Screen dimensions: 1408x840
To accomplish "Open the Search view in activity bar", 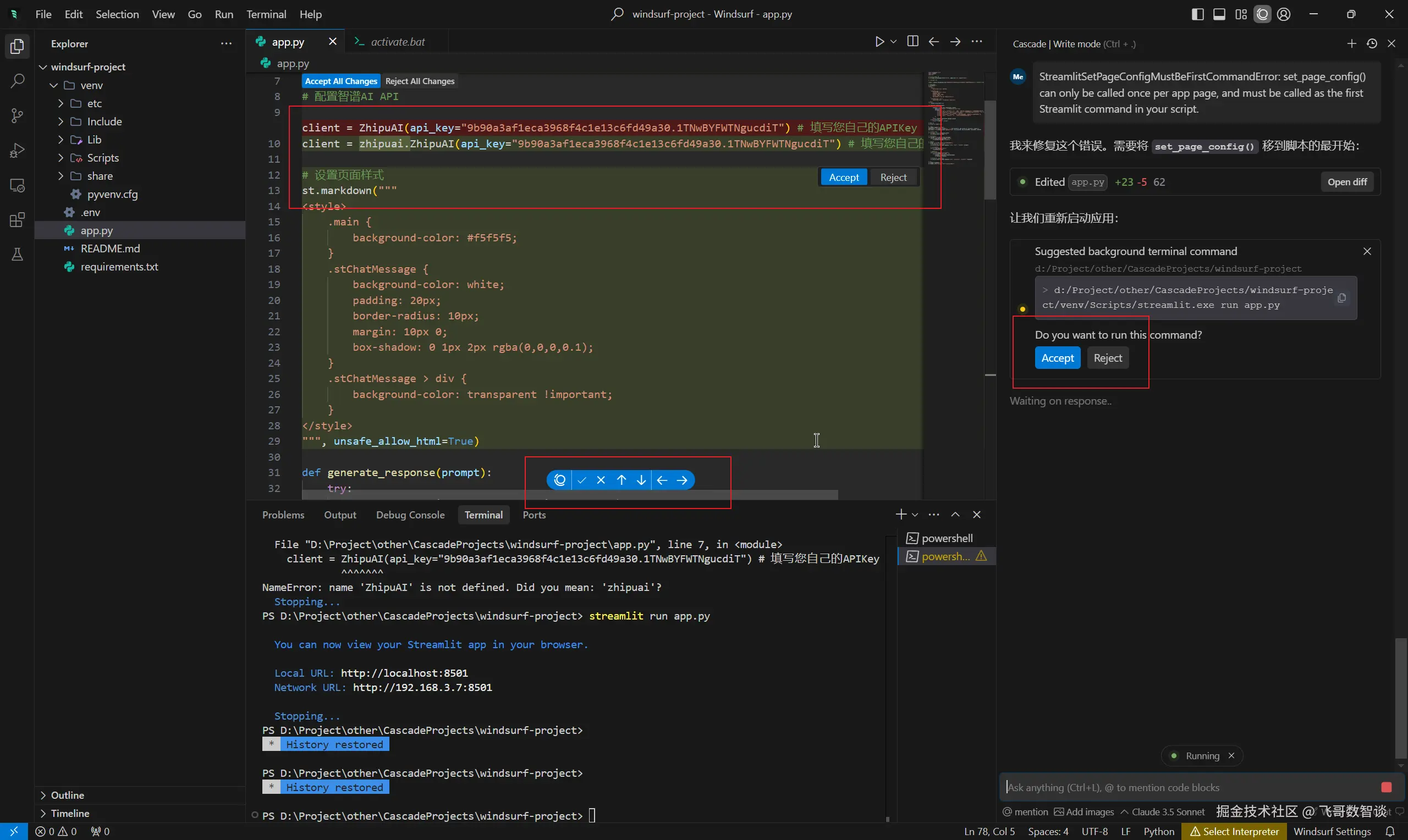I will (17, 81).
